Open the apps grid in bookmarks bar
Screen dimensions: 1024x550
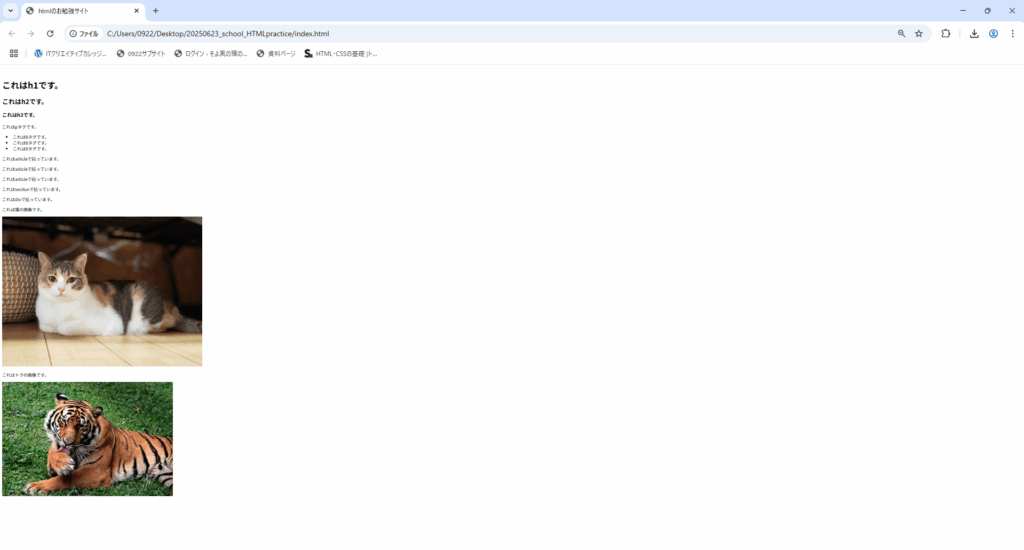pos(14,53)
